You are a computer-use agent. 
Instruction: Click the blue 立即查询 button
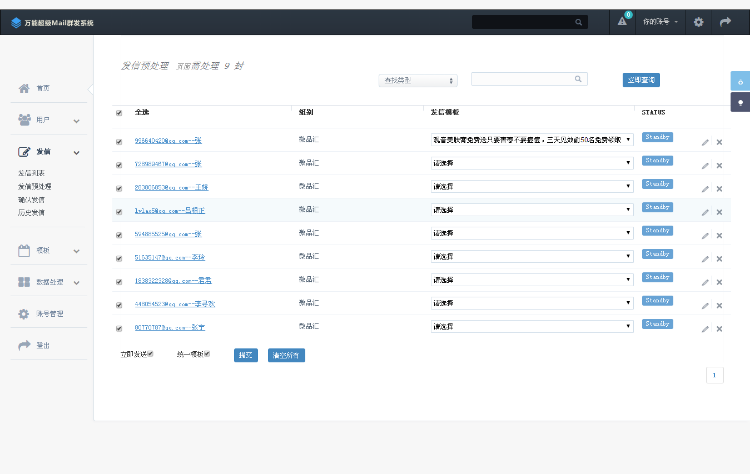pyautogui.click(x=641, y=80)
